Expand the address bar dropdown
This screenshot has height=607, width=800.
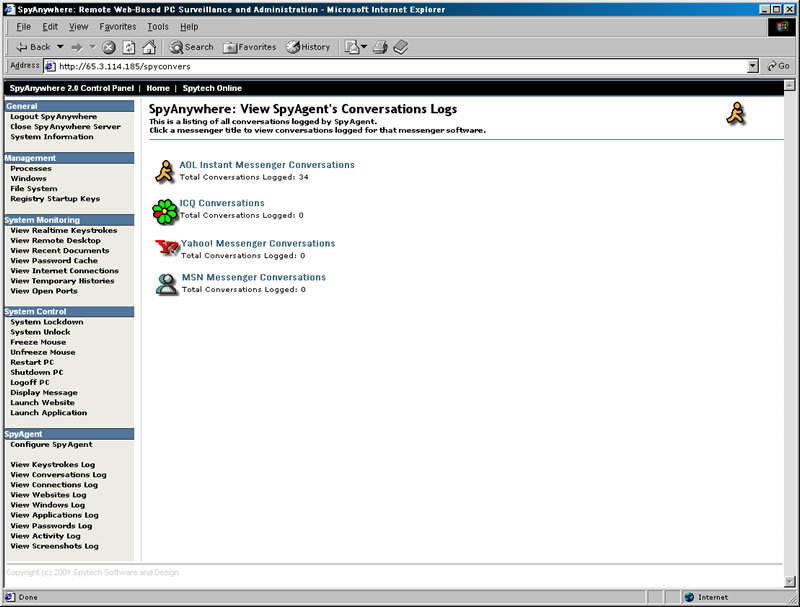[x=753, y=66]
